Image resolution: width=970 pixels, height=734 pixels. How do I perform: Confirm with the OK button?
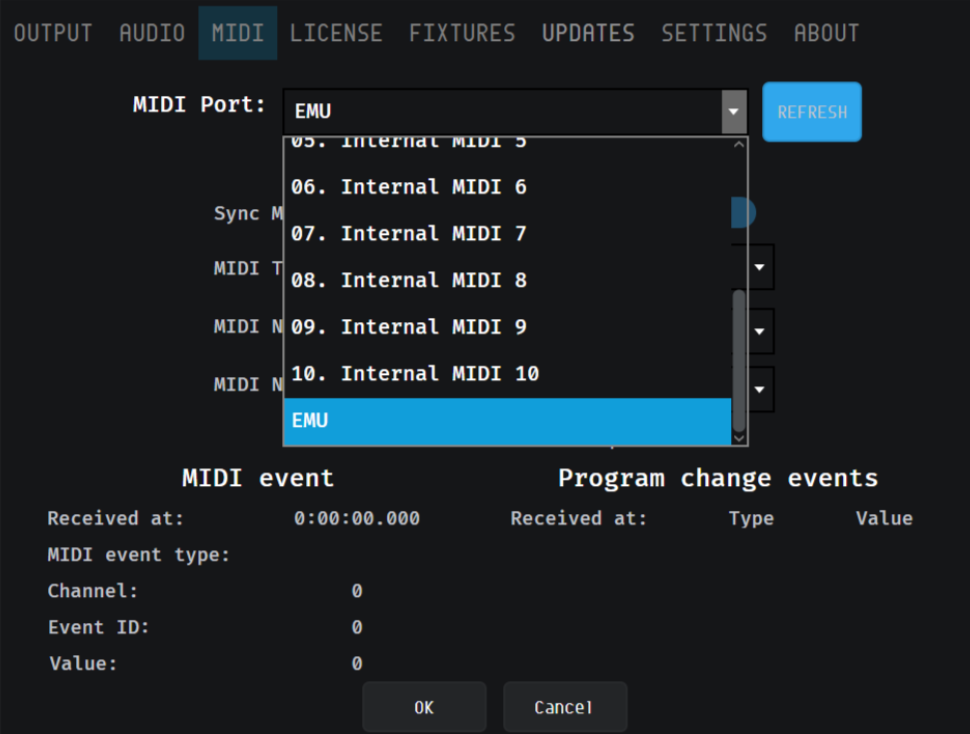point(424,707)
